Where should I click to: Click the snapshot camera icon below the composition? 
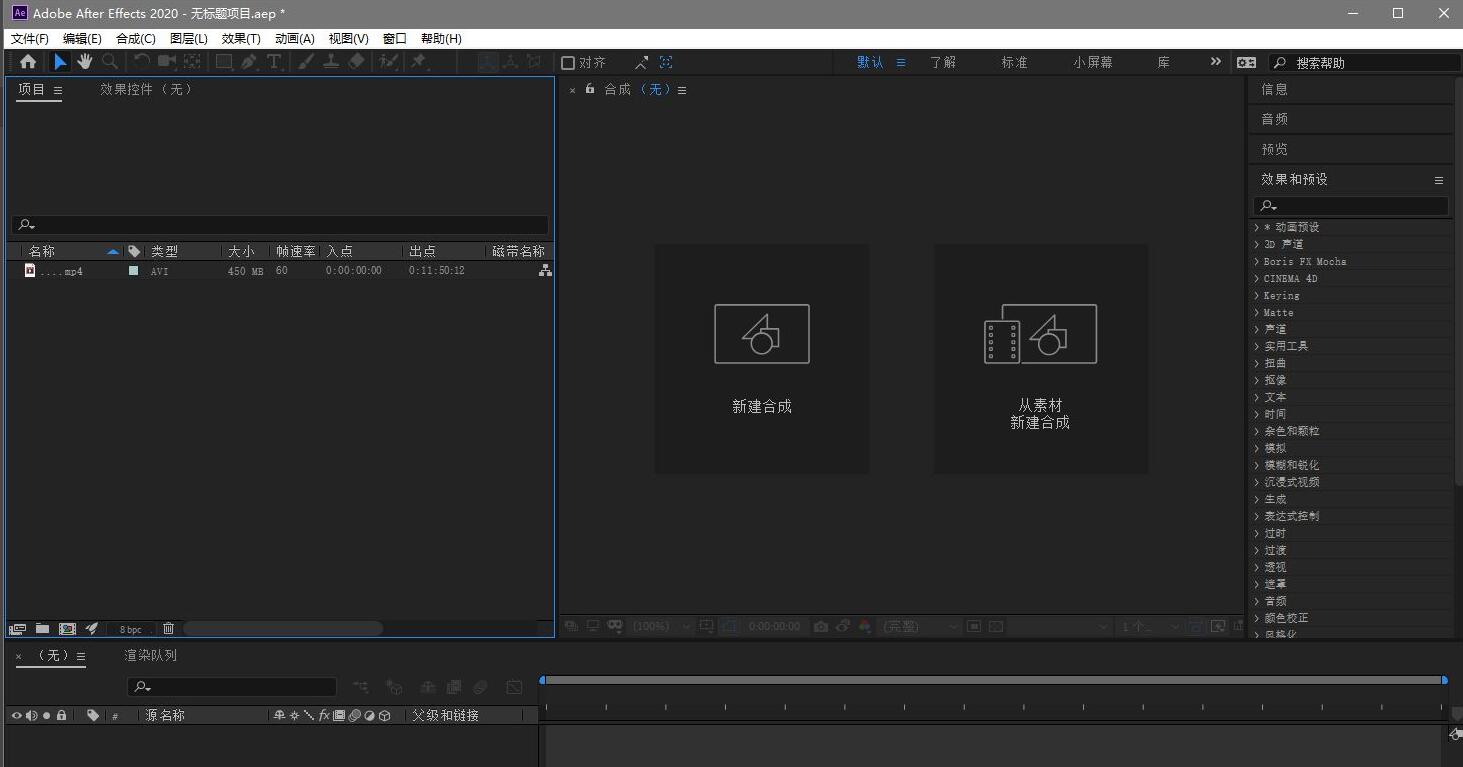pyautogui.click(x=821, y=626)
